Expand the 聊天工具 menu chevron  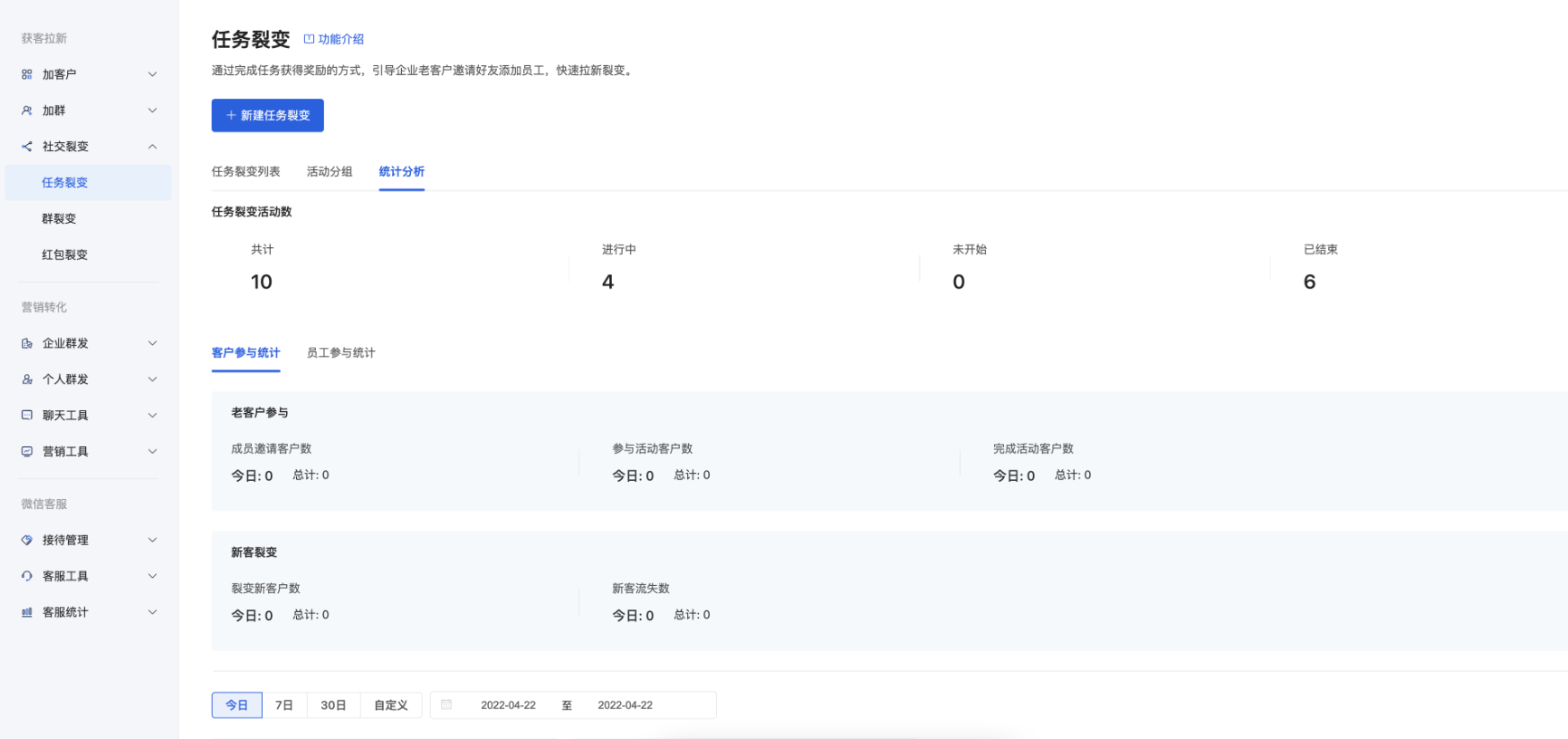(x=152, y=416)
